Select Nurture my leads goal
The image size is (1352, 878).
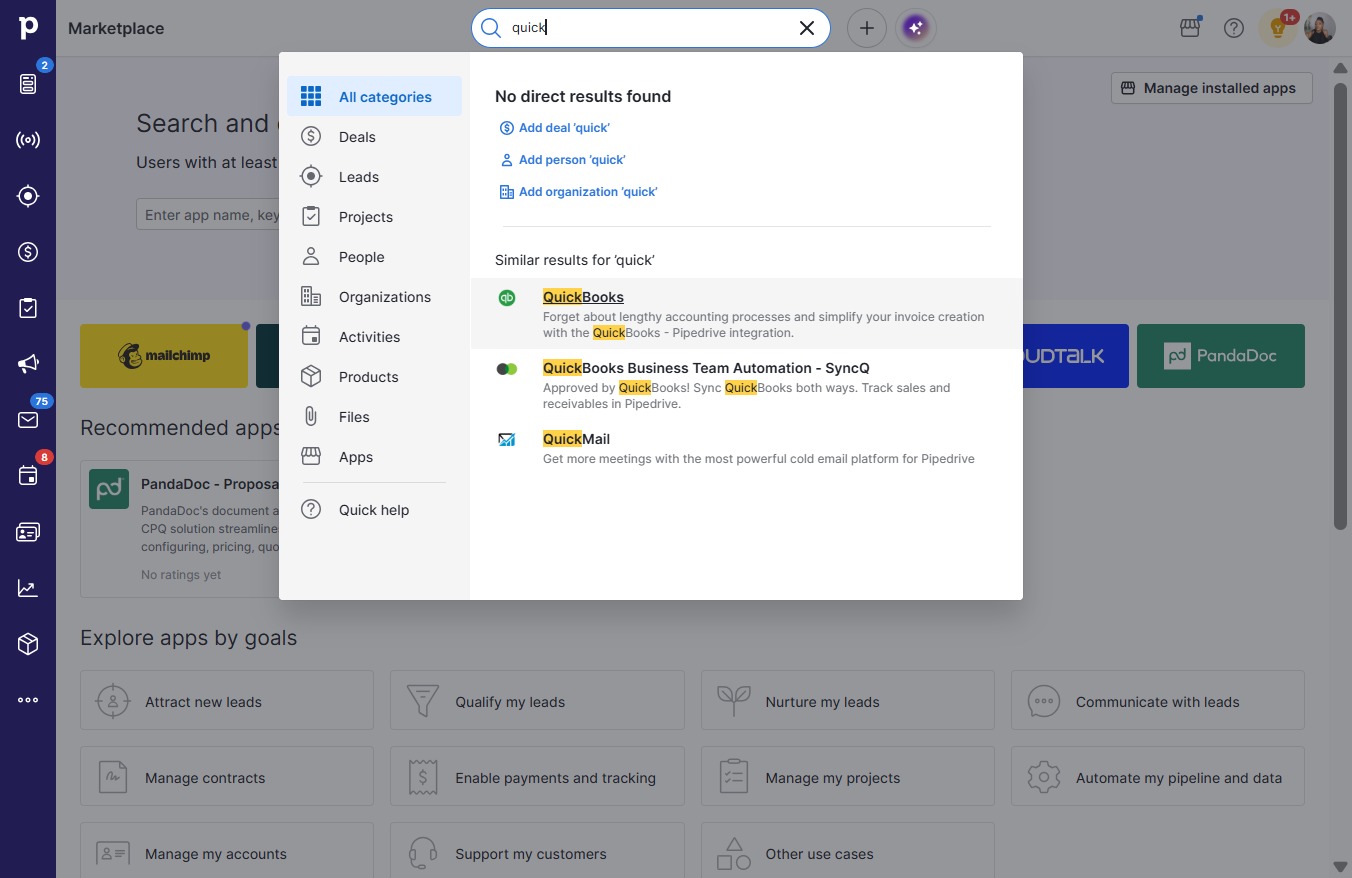(848, 702)
